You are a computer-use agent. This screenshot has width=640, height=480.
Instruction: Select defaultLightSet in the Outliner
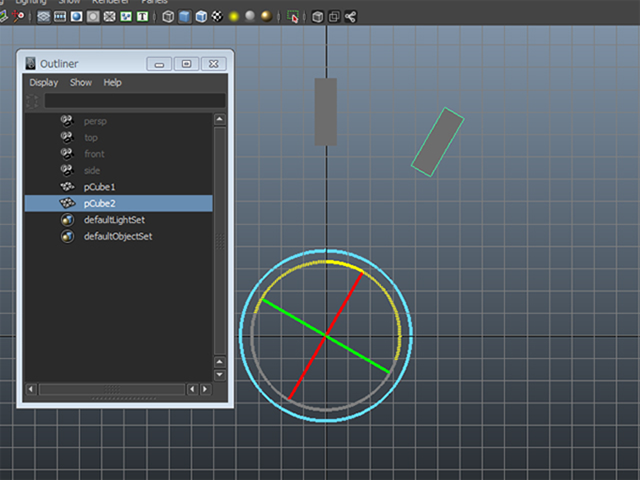pos(118,220)
